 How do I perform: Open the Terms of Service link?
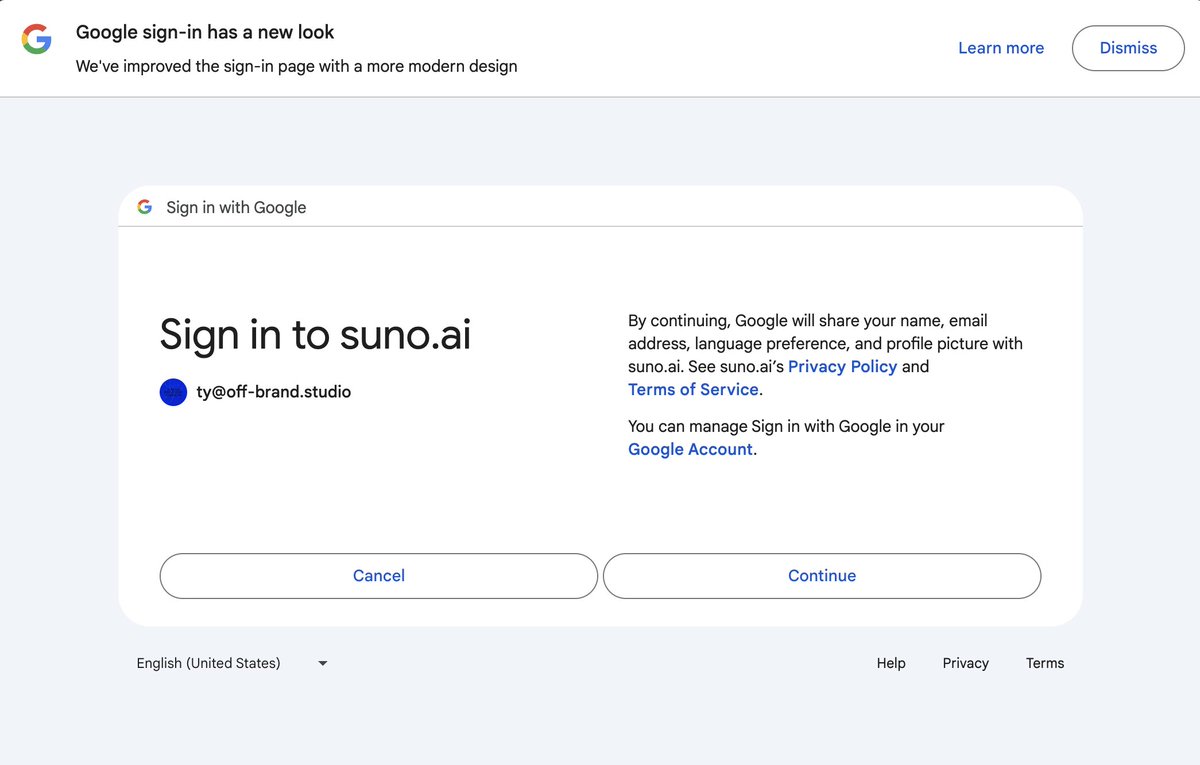pyautogui.click(x=694, y=389)
